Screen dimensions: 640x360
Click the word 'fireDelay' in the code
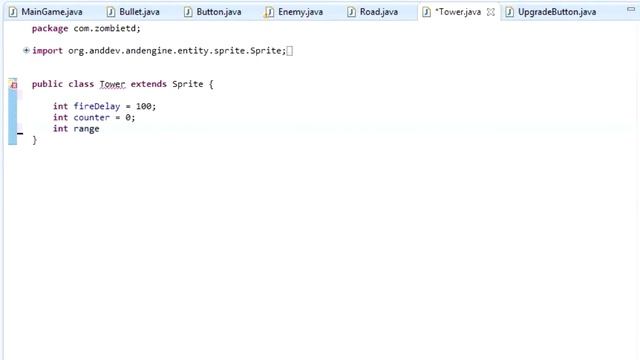(97, 106)
